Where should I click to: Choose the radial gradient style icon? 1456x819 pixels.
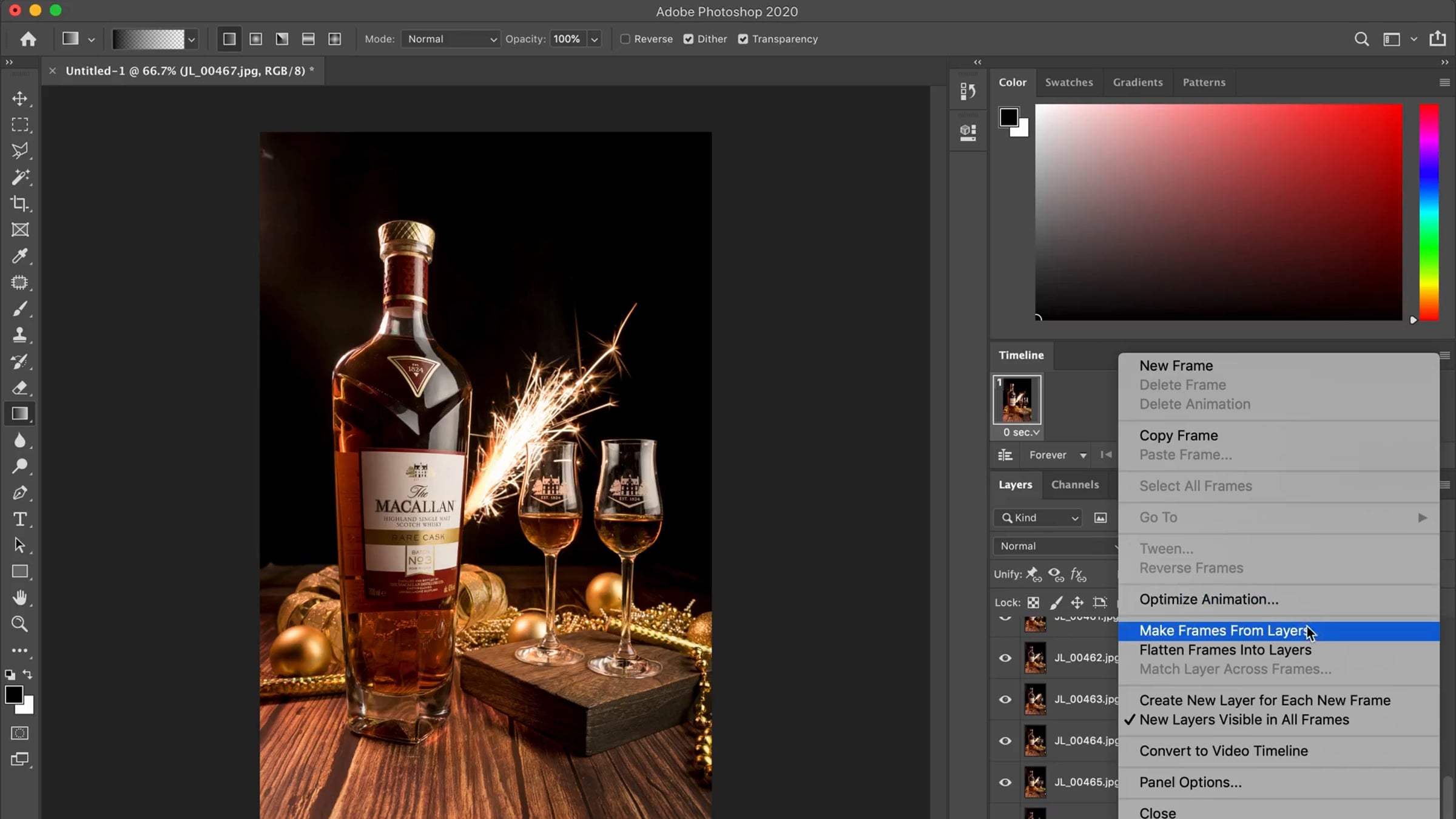pos(256,39)
